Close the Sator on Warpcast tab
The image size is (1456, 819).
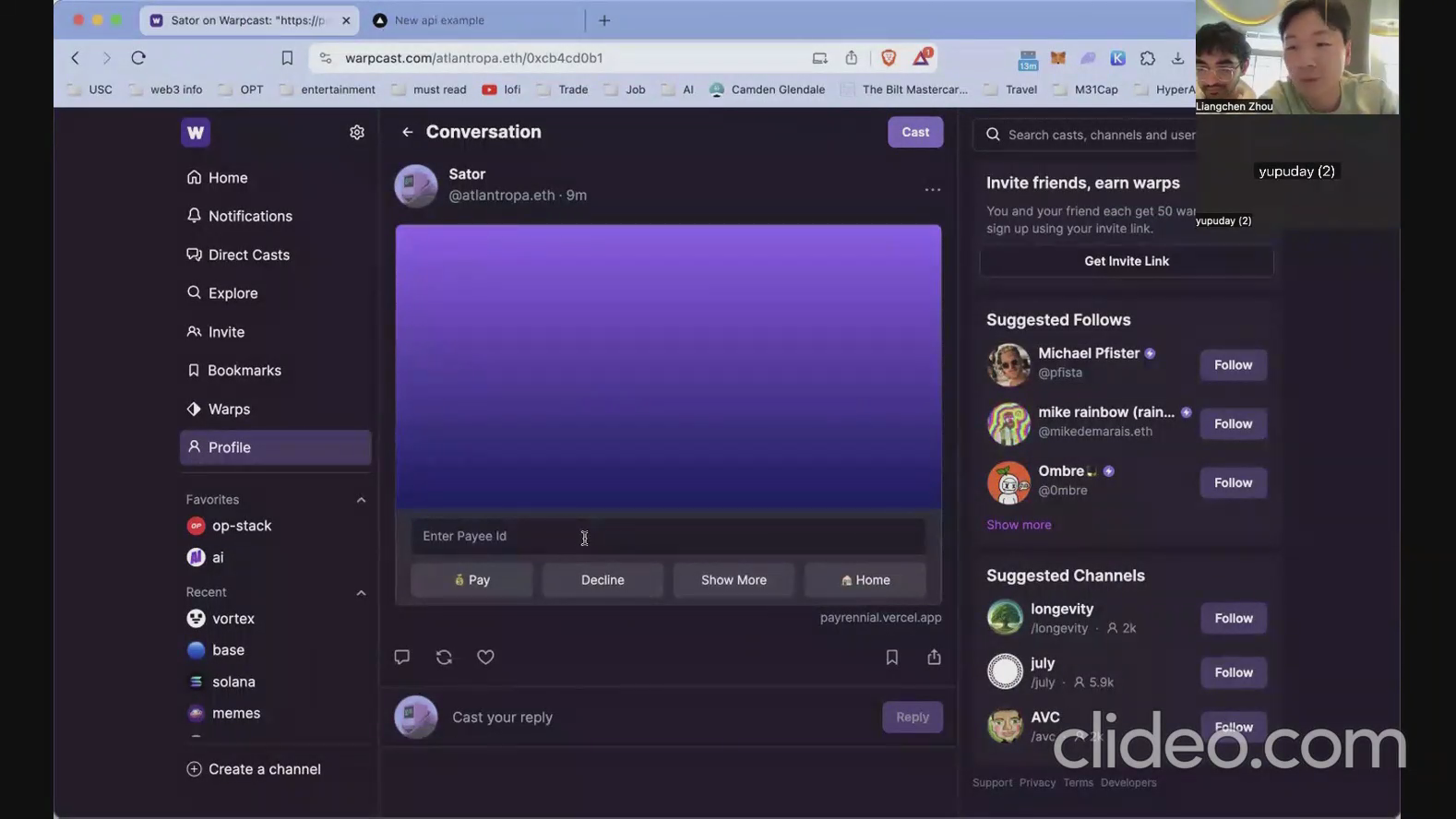click(346, 20)
